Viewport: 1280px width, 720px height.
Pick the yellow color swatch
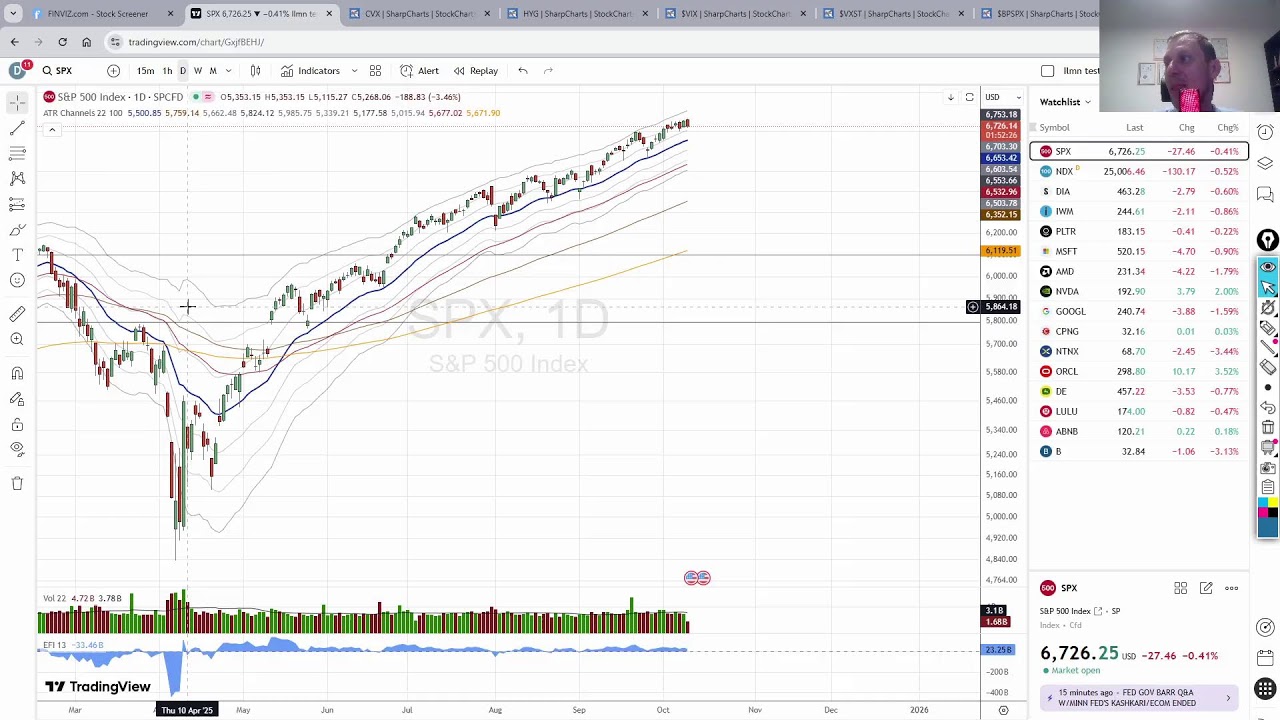point(1273,503)
